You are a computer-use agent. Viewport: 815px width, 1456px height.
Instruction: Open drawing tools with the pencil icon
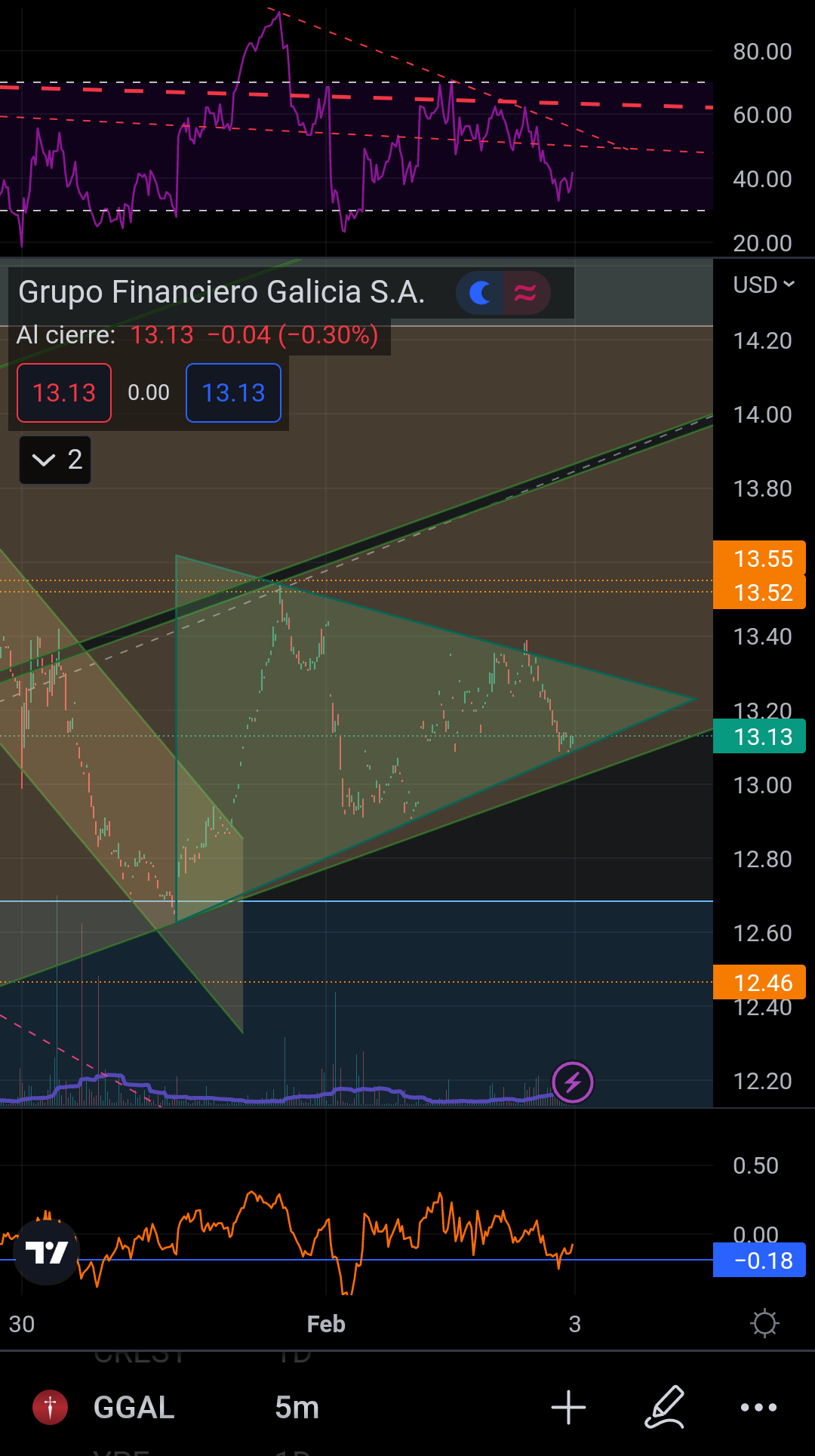point(665,1408)
